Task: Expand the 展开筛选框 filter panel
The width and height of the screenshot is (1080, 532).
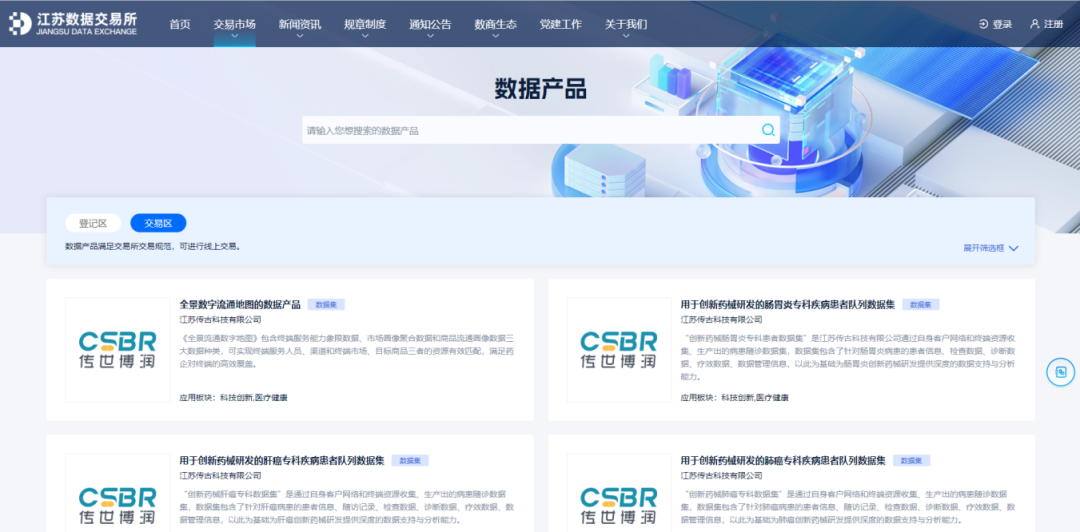Action: click(x=990, y=248)
